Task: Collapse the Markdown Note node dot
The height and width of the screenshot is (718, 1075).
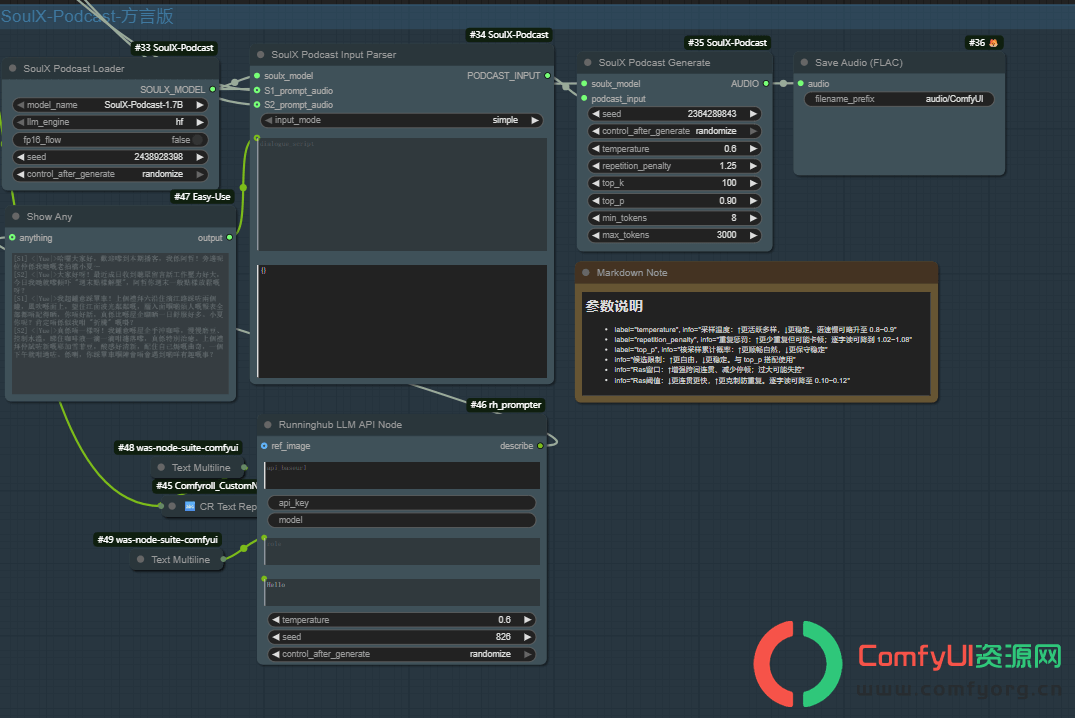Action: point(585,273)
